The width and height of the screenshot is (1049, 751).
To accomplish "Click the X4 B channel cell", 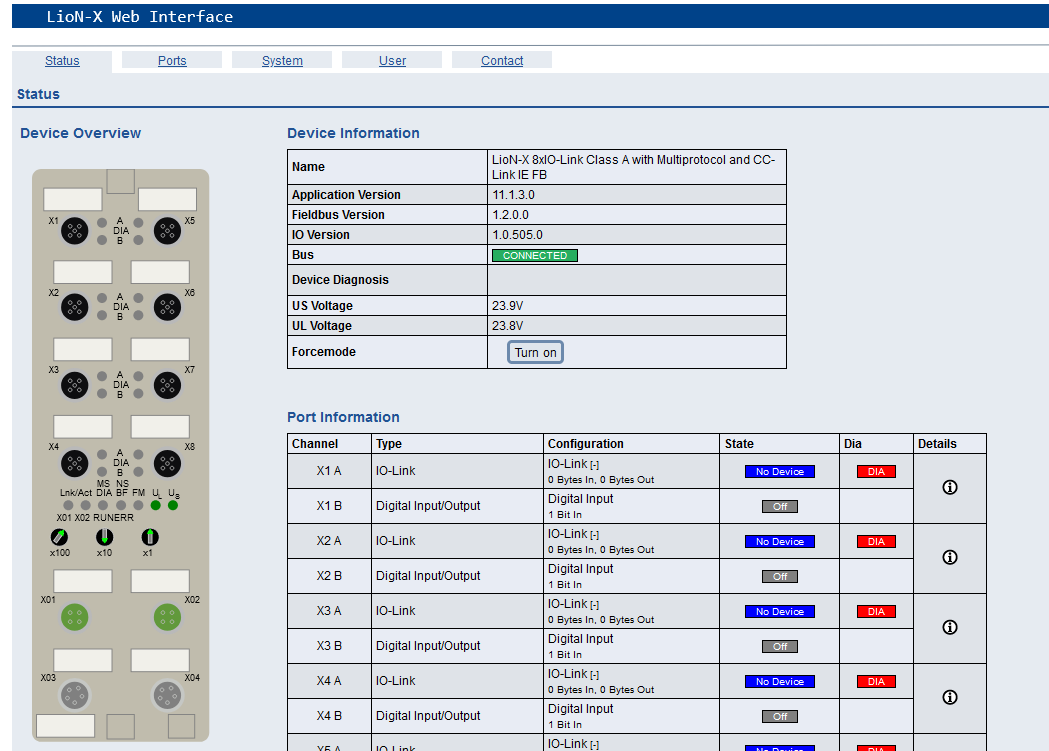I will click(x=329, y=716).
